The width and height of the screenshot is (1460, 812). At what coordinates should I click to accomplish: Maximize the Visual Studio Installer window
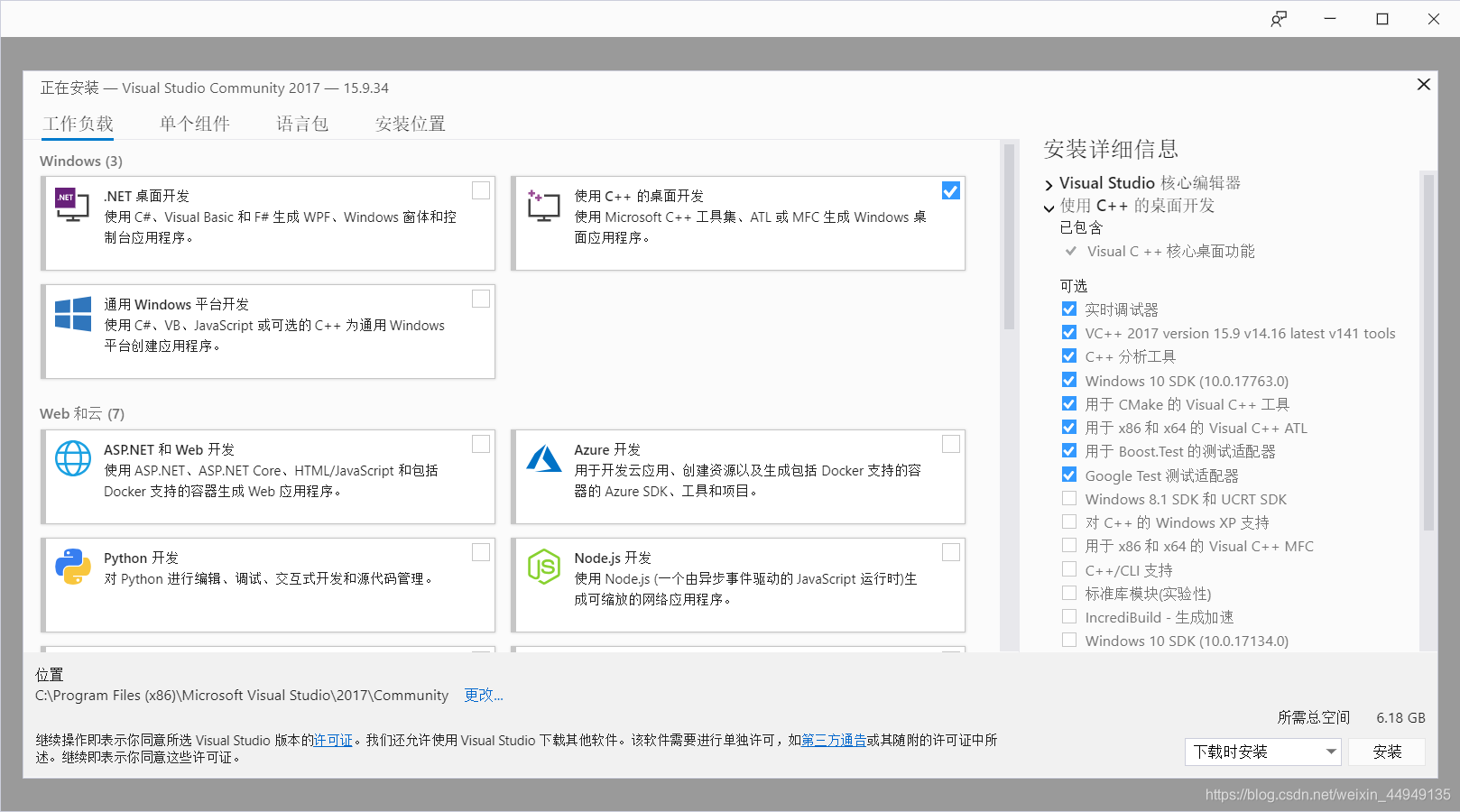1382,19
